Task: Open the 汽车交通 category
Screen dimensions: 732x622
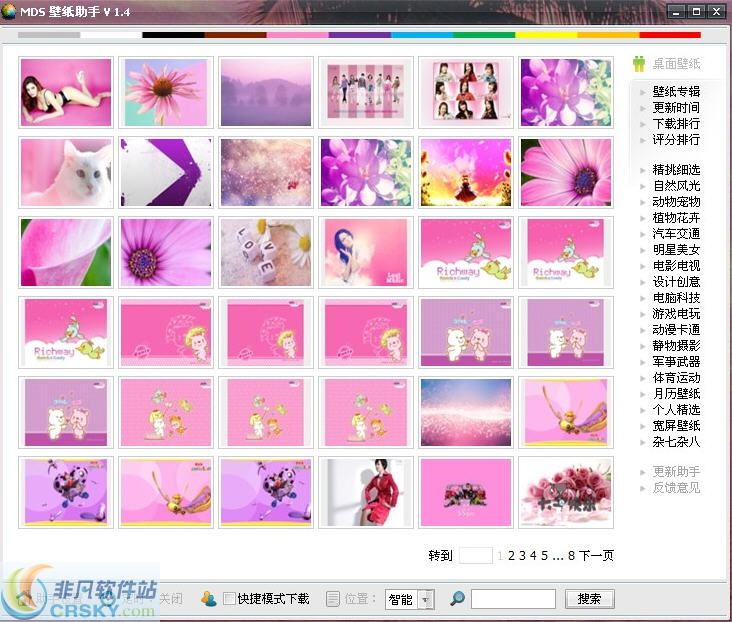Action: (x=676, y=233)
